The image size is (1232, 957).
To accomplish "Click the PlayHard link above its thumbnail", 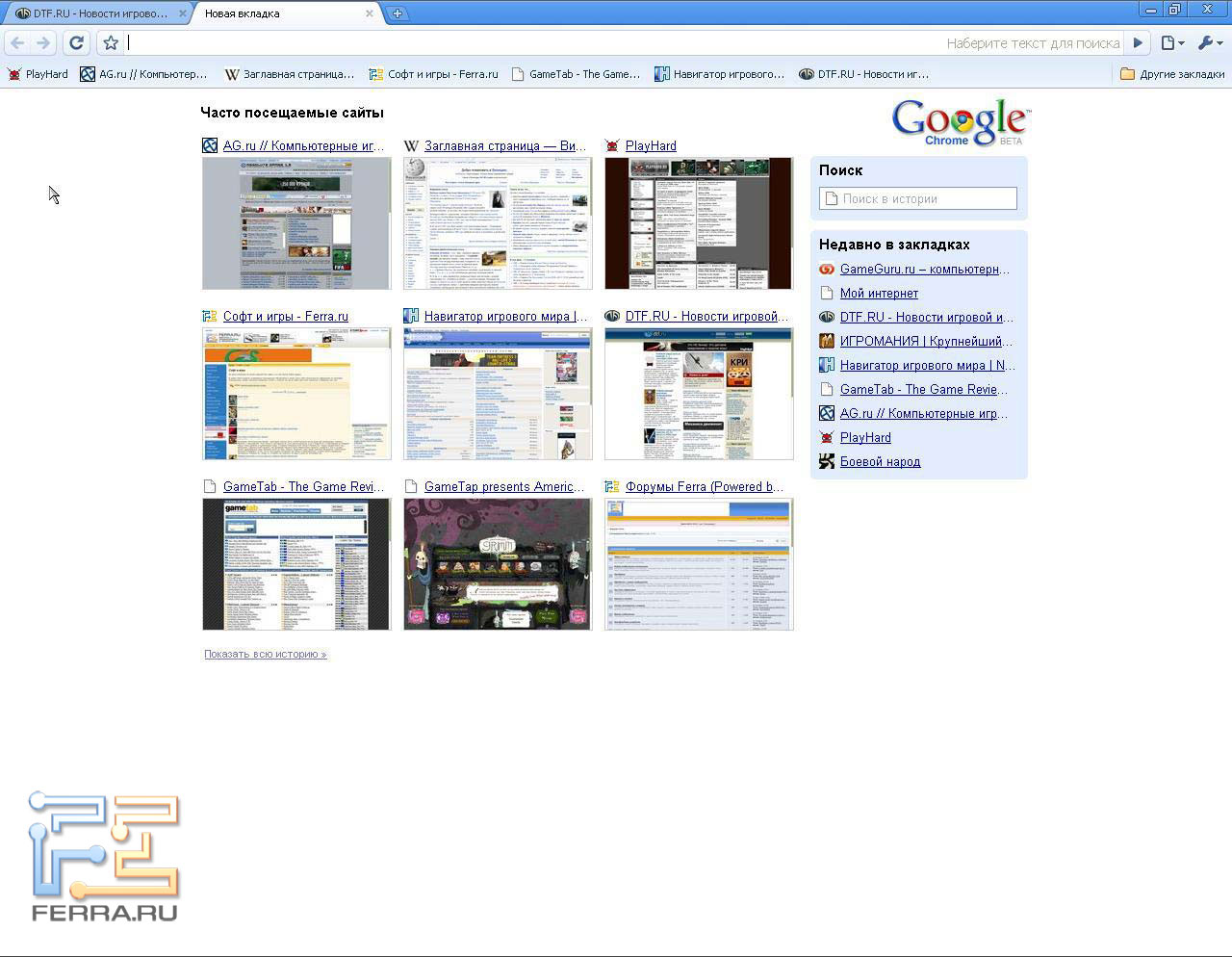I will 651,145.
